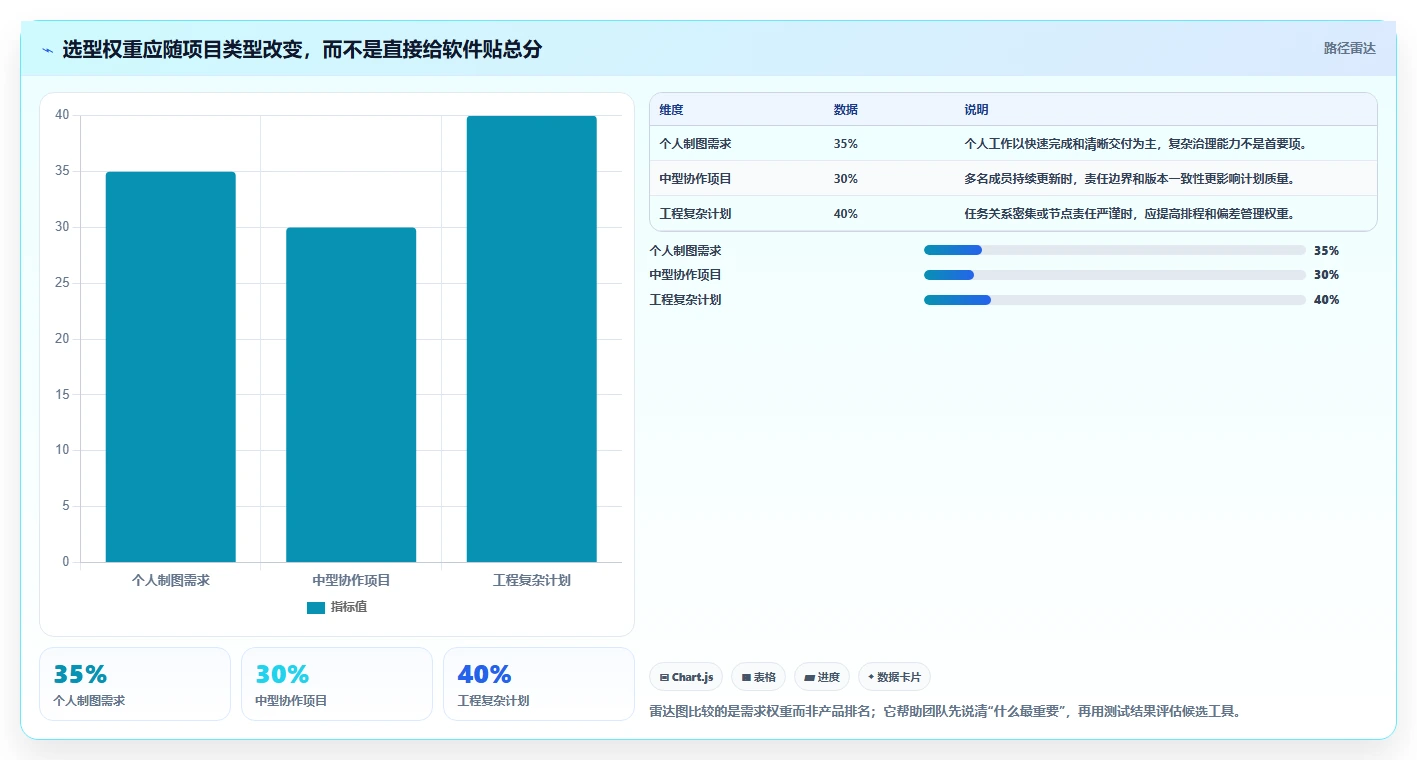Click 30% value in the table
The height and width of the screenshot is (760, 1417).
pyautogui.click(x=845, y=179)
